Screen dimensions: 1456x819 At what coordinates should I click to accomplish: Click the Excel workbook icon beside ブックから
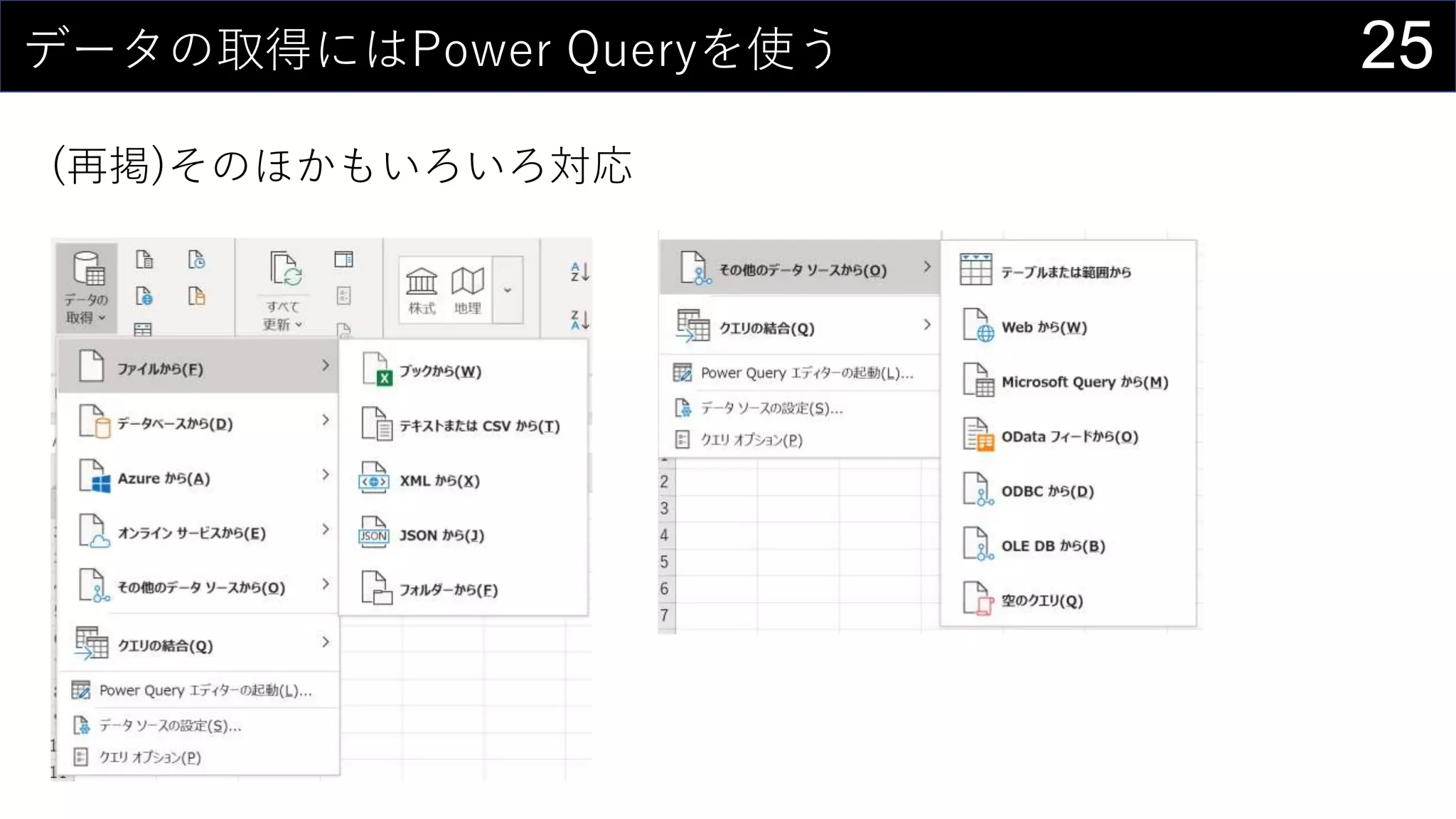click(376, 370)
